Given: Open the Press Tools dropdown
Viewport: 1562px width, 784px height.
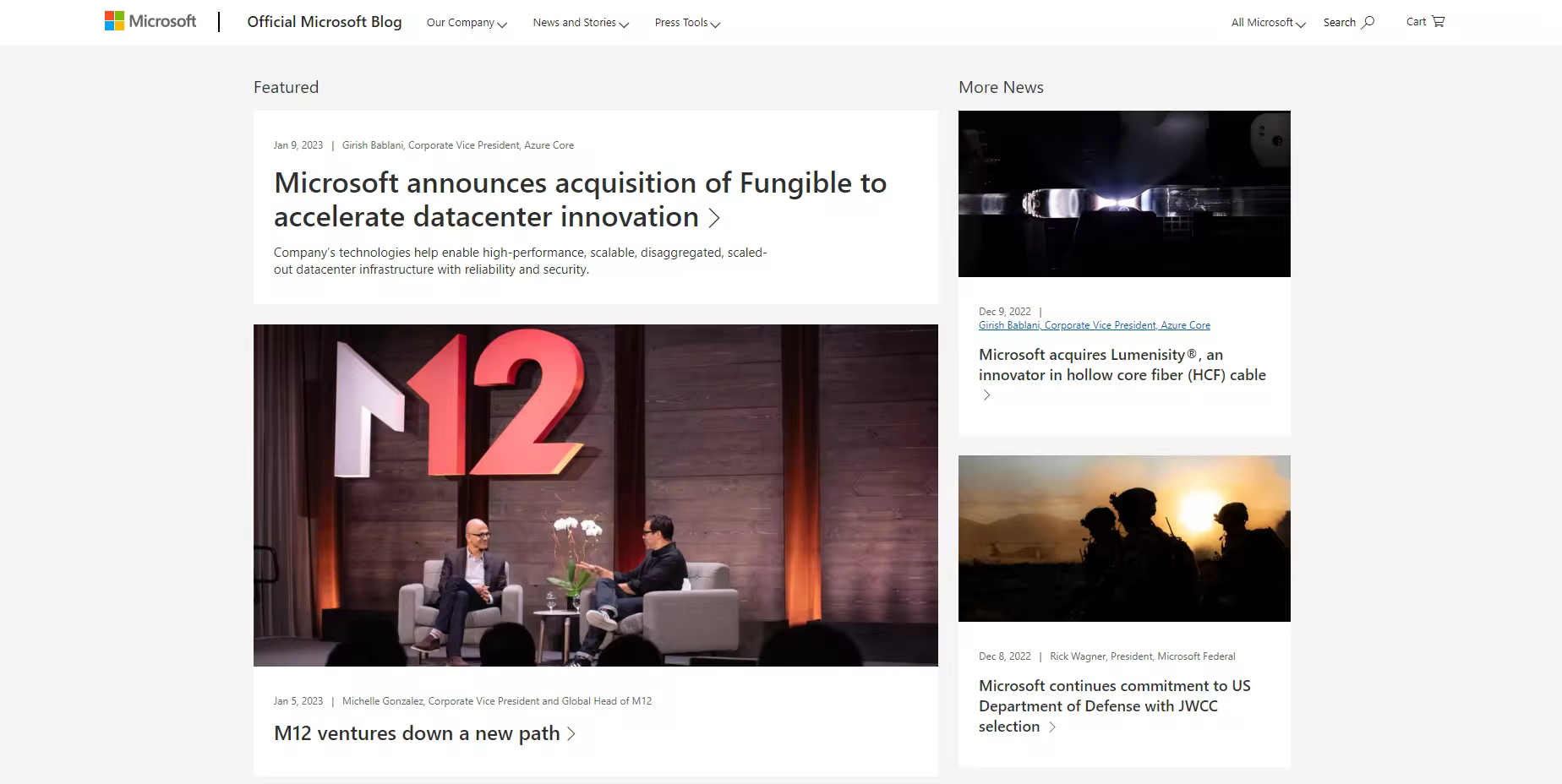Looking at the screenshot, I should [x=686, y=23].
